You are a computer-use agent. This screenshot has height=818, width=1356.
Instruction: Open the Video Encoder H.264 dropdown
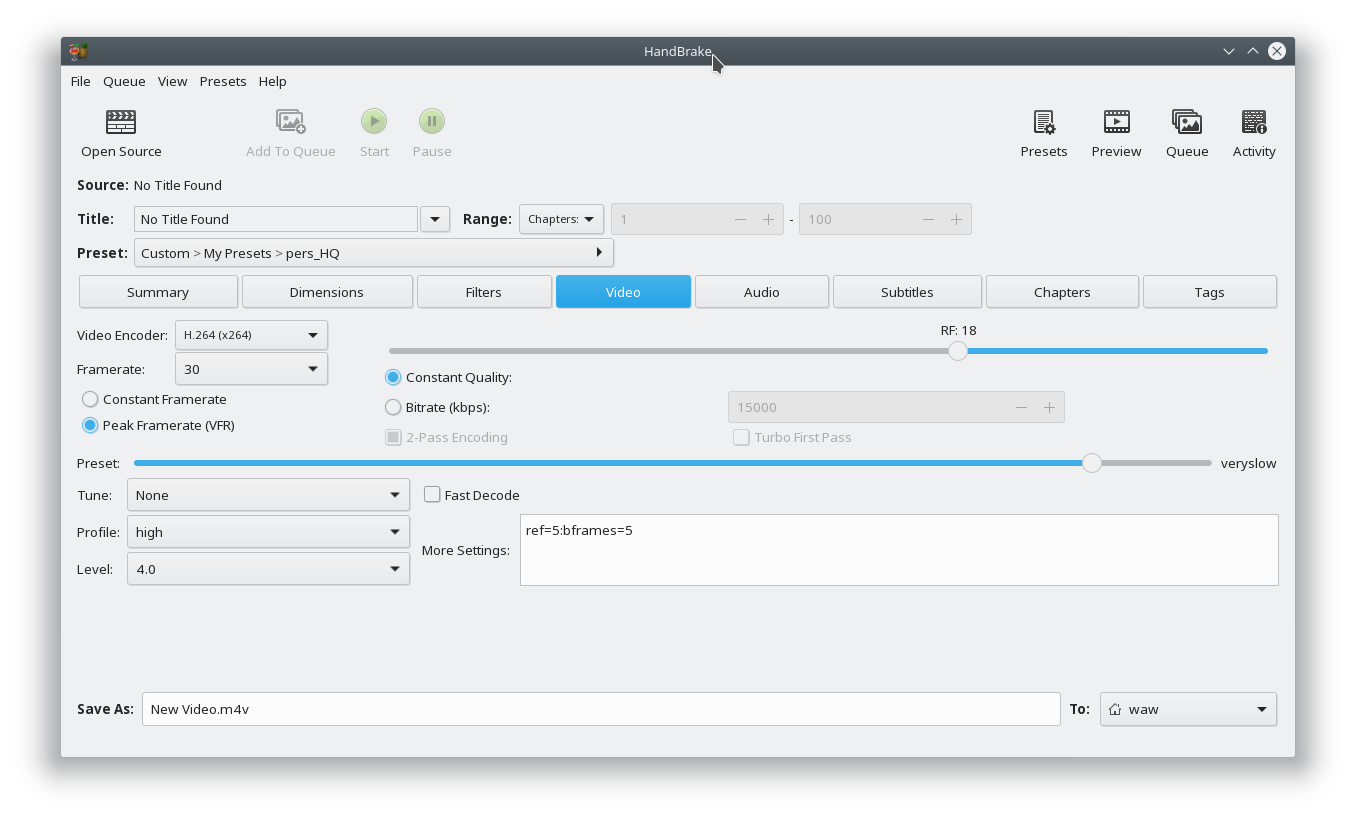pyautogui.click(x=251, y=335)
